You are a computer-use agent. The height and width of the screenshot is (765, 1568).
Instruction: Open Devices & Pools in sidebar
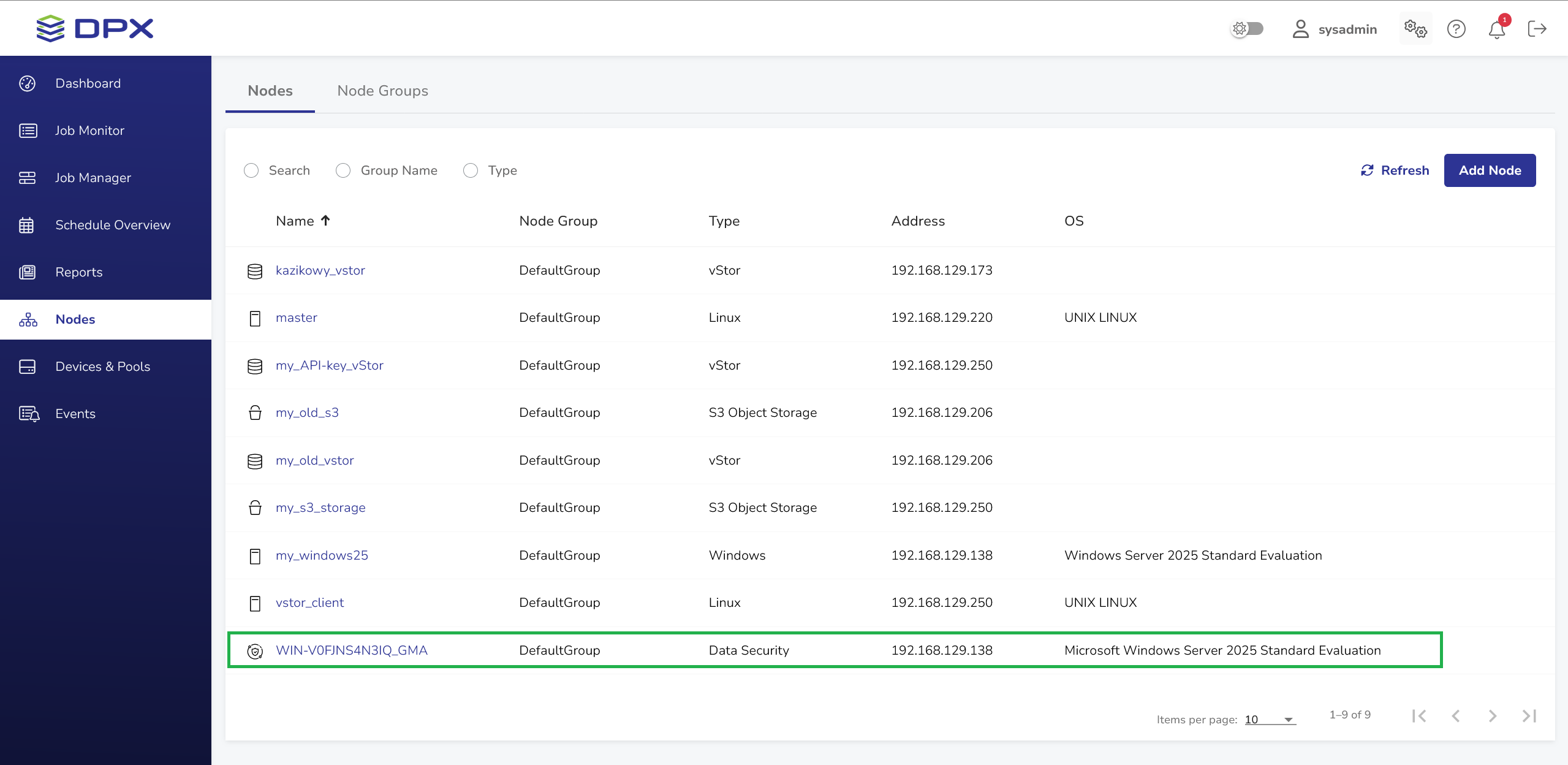pos(102,367)
